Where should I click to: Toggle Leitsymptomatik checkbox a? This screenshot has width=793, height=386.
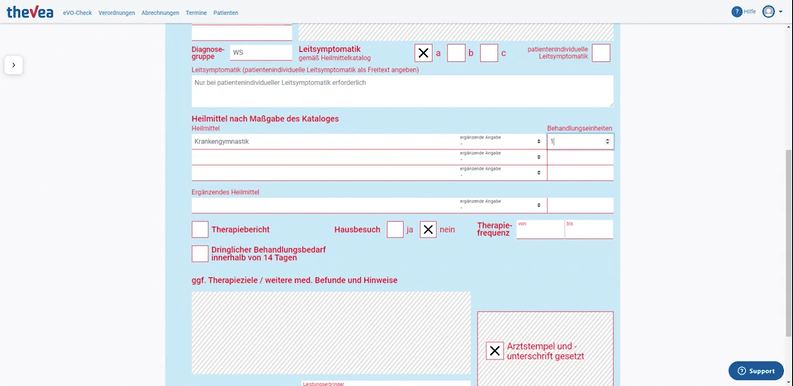[x=423, y=53]
